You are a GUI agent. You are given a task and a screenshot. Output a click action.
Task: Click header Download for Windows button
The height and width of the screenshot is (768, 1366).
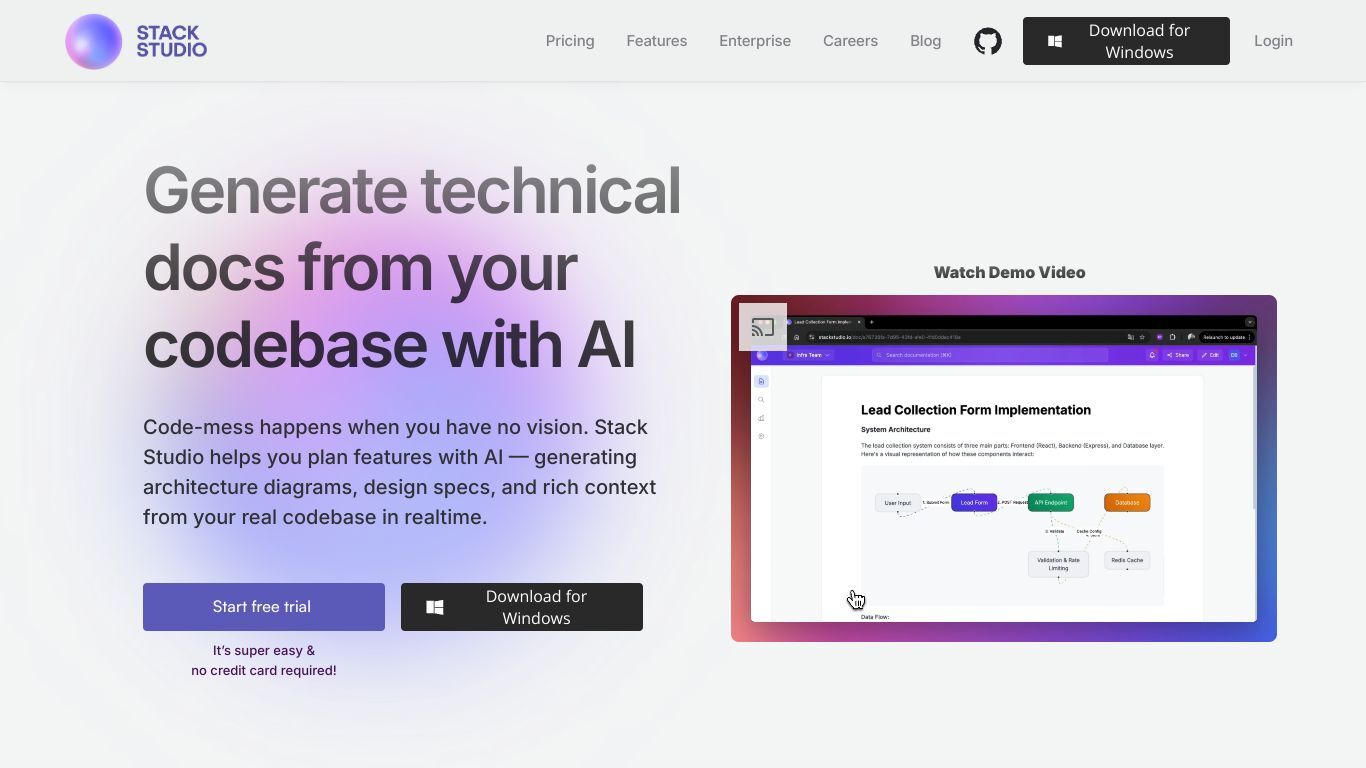tap(1126, 41)
